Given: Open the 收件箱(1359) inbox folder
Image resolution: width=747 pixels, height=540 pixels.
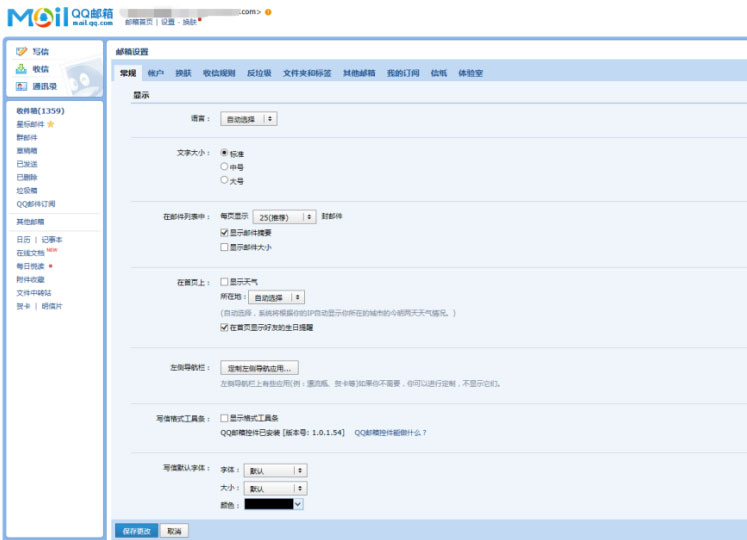Looking at the screenshot, I should click(x=40, y=111).
